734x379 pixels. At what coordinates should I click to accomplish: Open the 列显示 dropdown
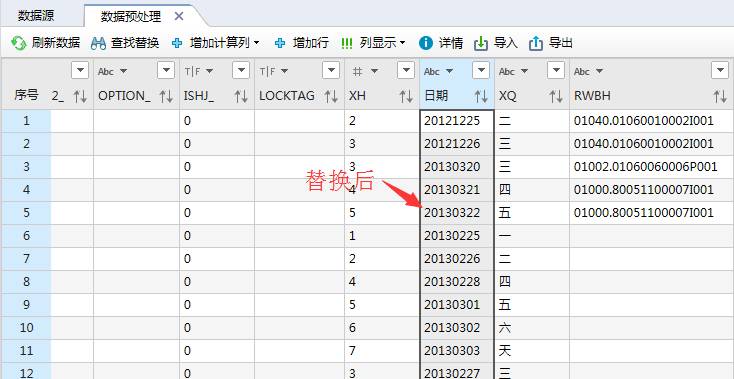(x=403, y=43)
